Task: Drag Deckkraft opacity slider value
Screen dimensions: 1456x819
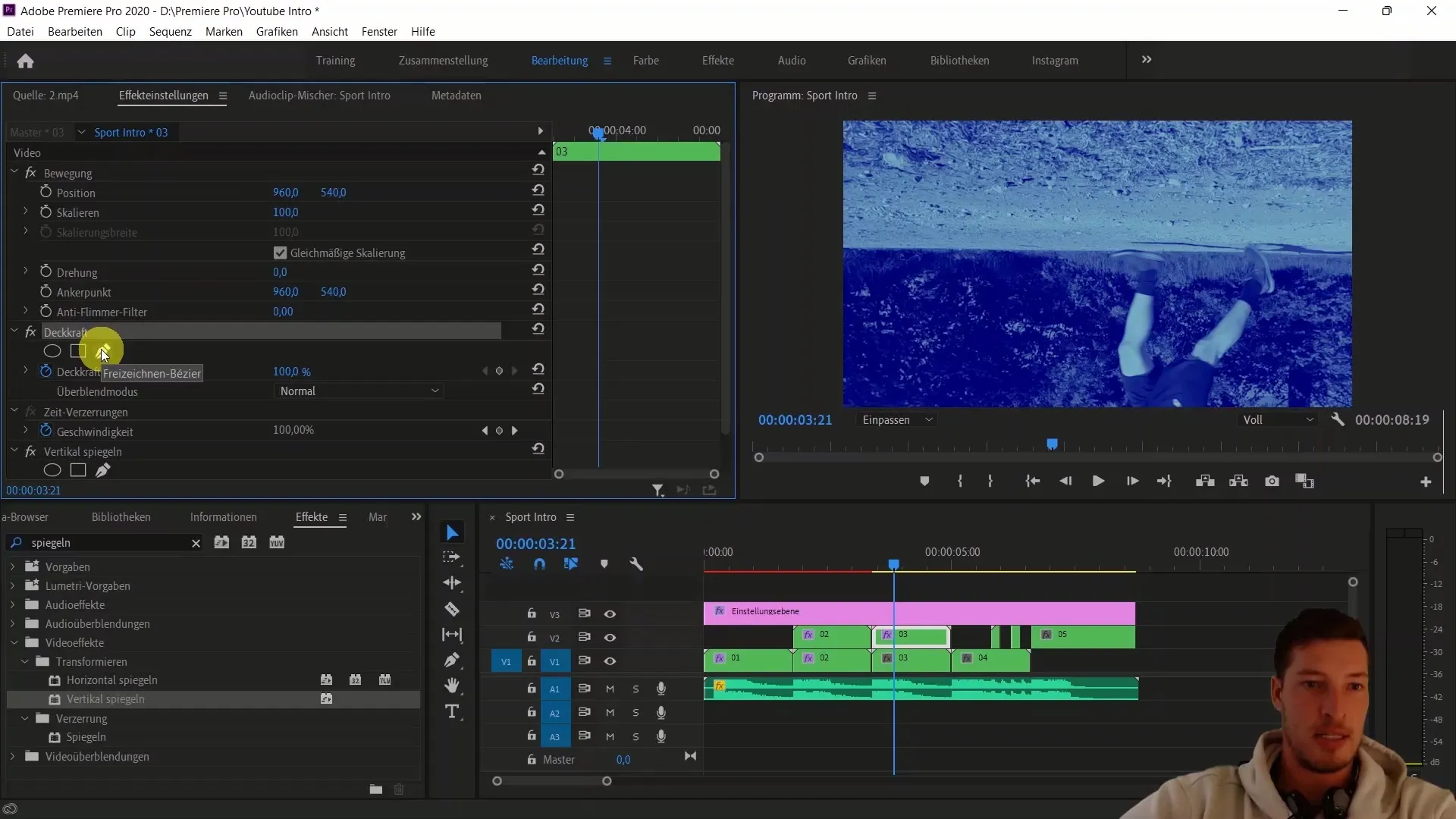Action: pos(292,371)
